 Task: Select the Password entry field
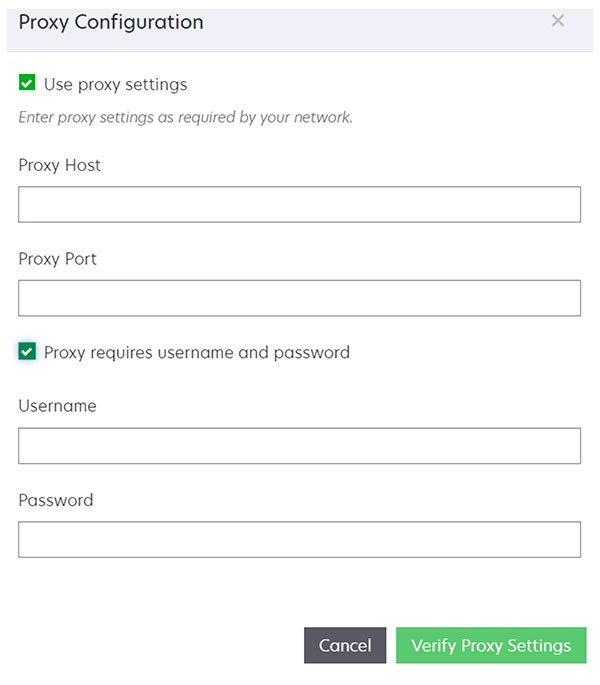coord(299,539)
